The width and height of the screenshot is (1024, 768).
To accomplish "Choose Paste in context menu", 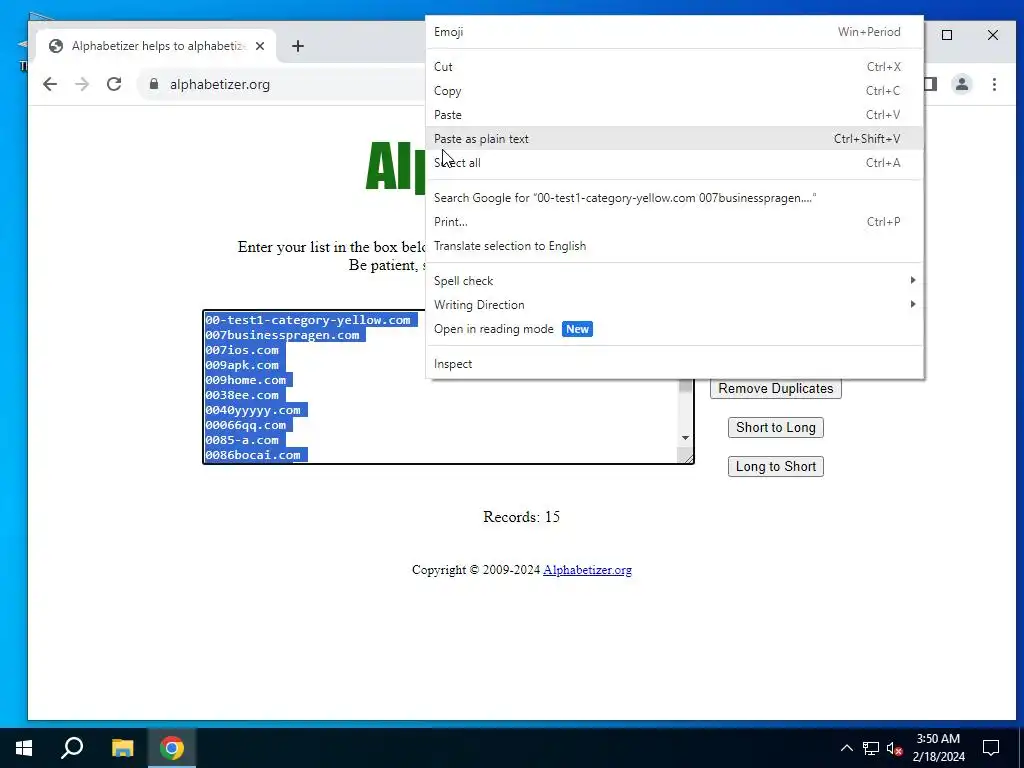I will [674, 115].
